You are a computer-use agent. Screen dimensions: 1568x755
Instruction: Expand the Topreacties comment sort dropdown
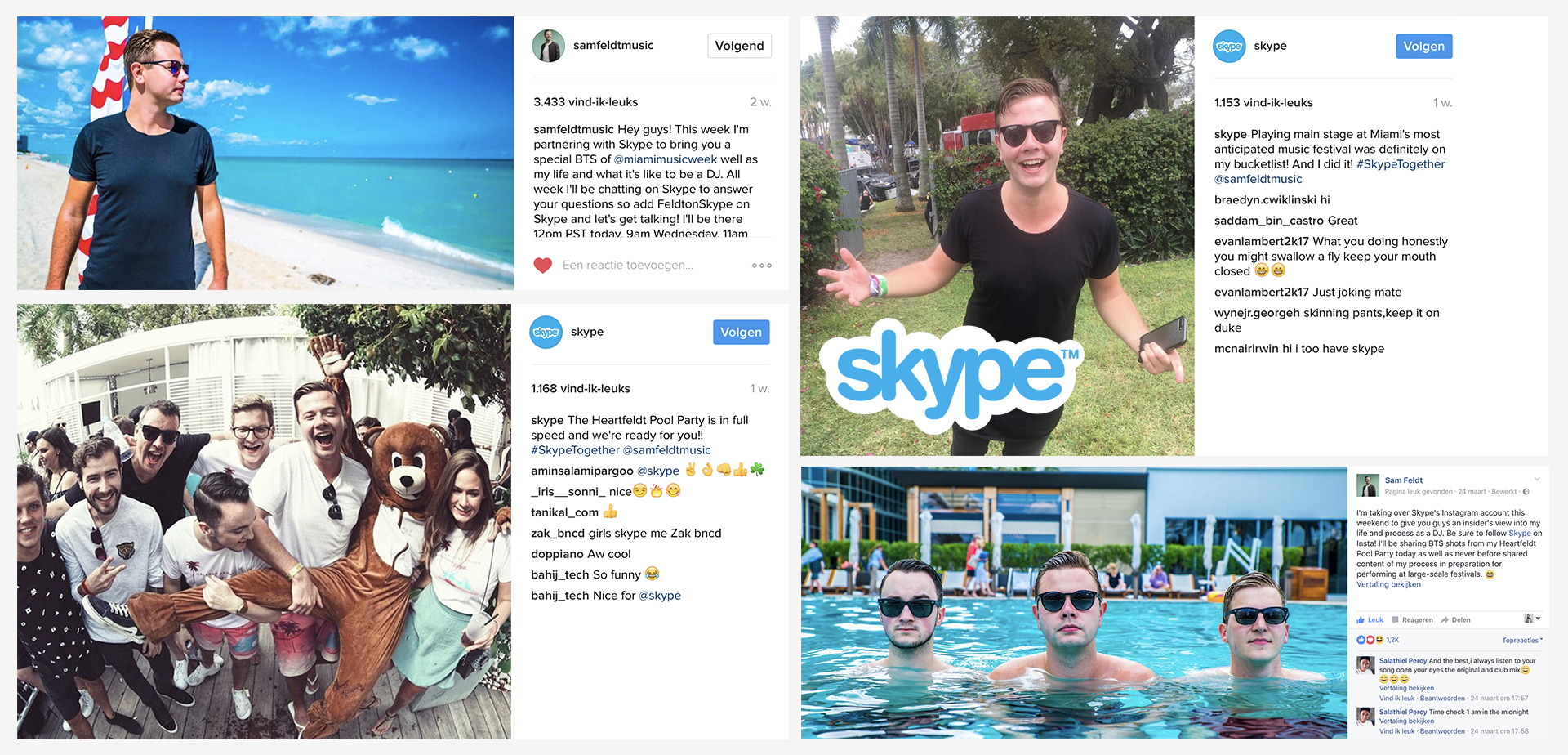tap(1522, 641)
